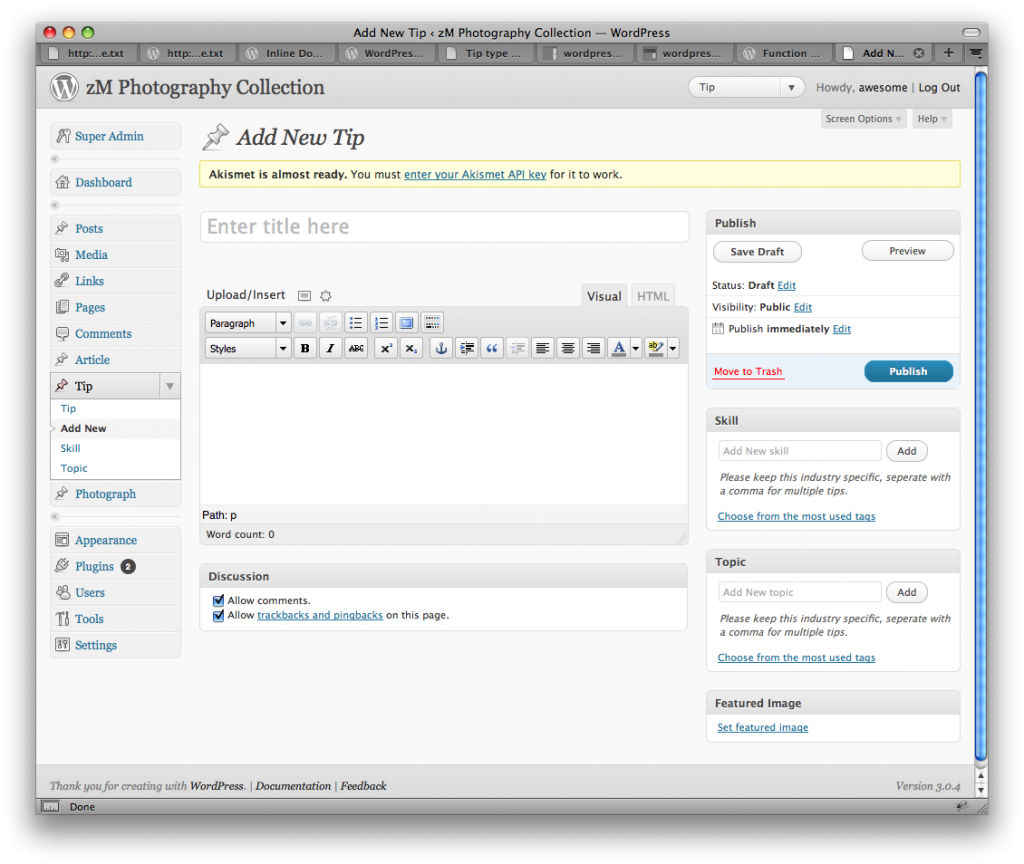The height and width of the screenshot is (864, 1024).
Task: Insert a numbered ordered list
Action: tap(381, 323)
